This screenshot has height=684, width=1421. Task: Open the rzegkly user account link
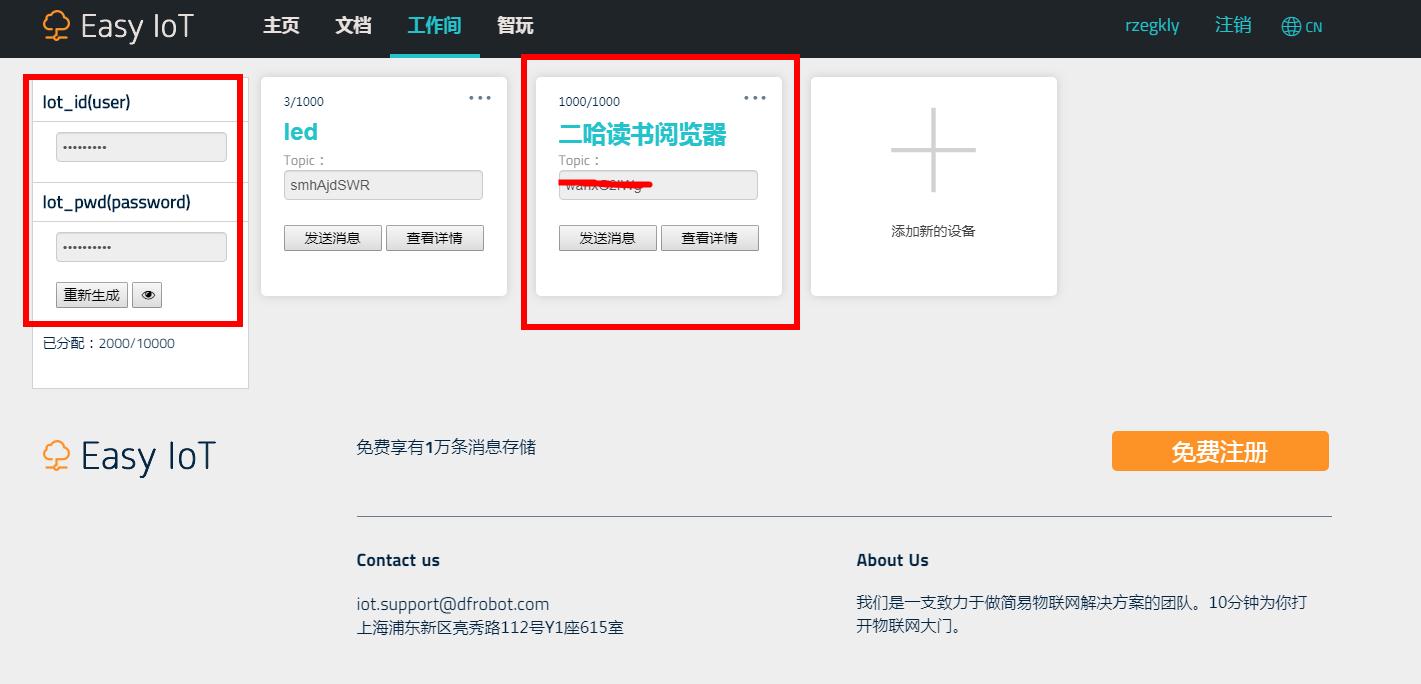click(x=1152, y=26)
